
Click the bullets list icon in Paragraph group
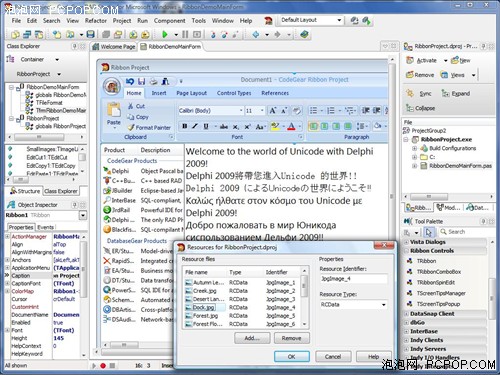coord(313,110)
